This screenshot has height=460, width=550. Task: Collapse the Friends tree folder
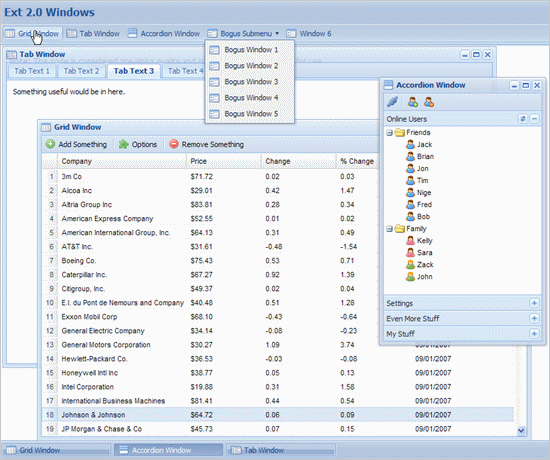click(x=389, y=133)
